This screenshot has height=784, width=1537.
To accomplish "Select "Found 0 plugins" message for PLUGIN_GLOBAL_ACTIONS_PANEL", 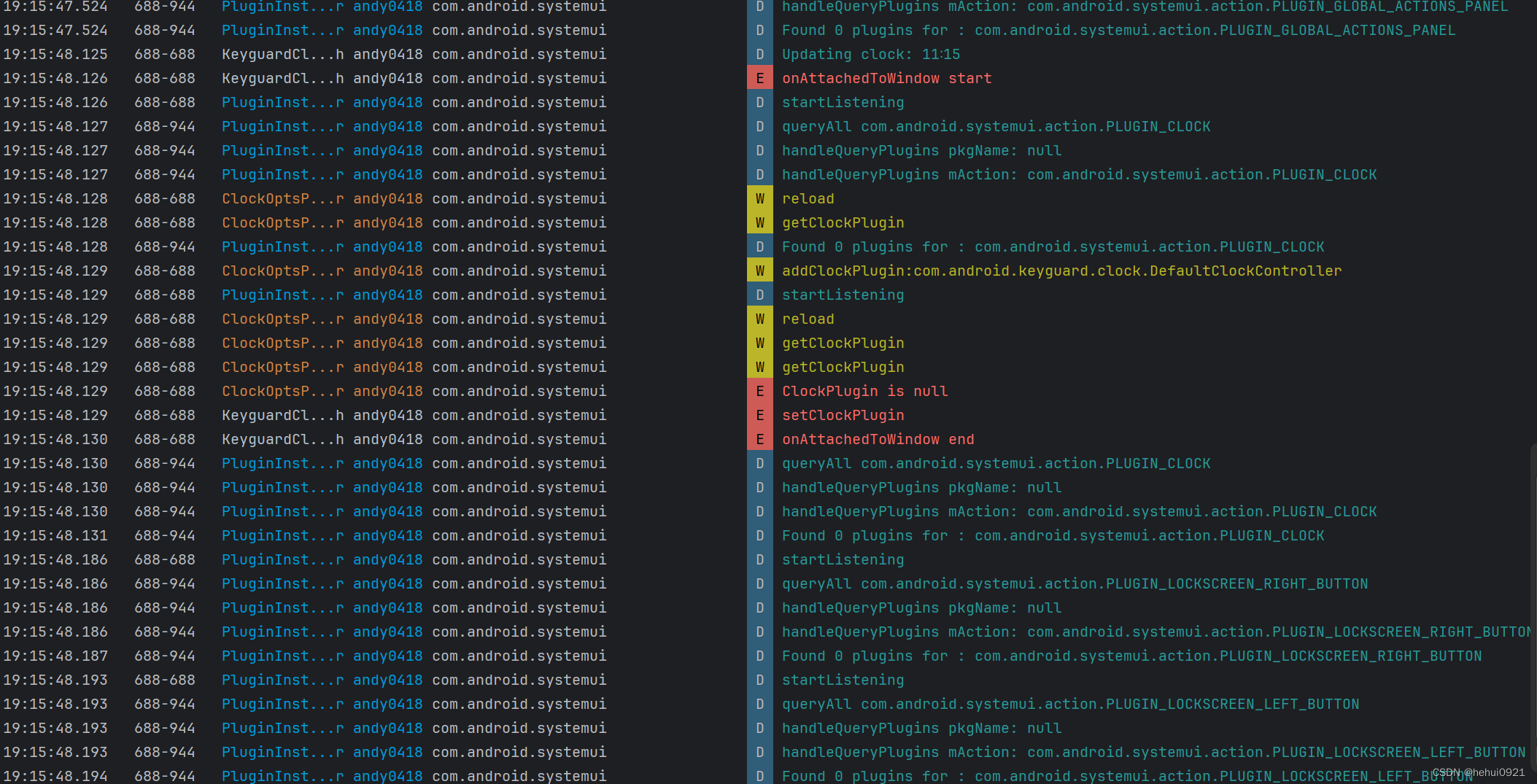I will [x=1119, y=31].
